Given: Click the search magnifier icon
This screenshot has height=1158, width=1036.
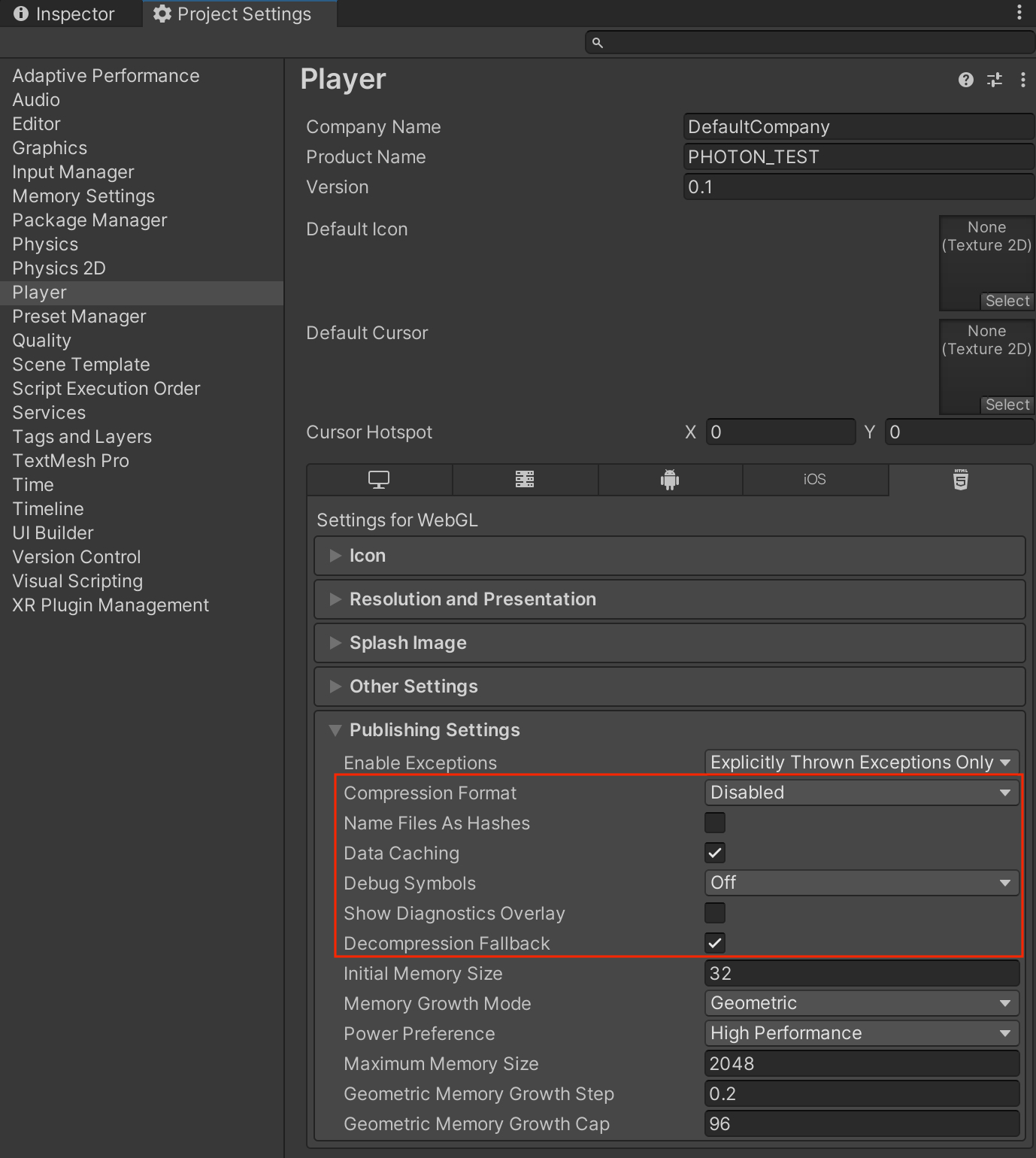Looking at the screenshot, I should (597, 43).
